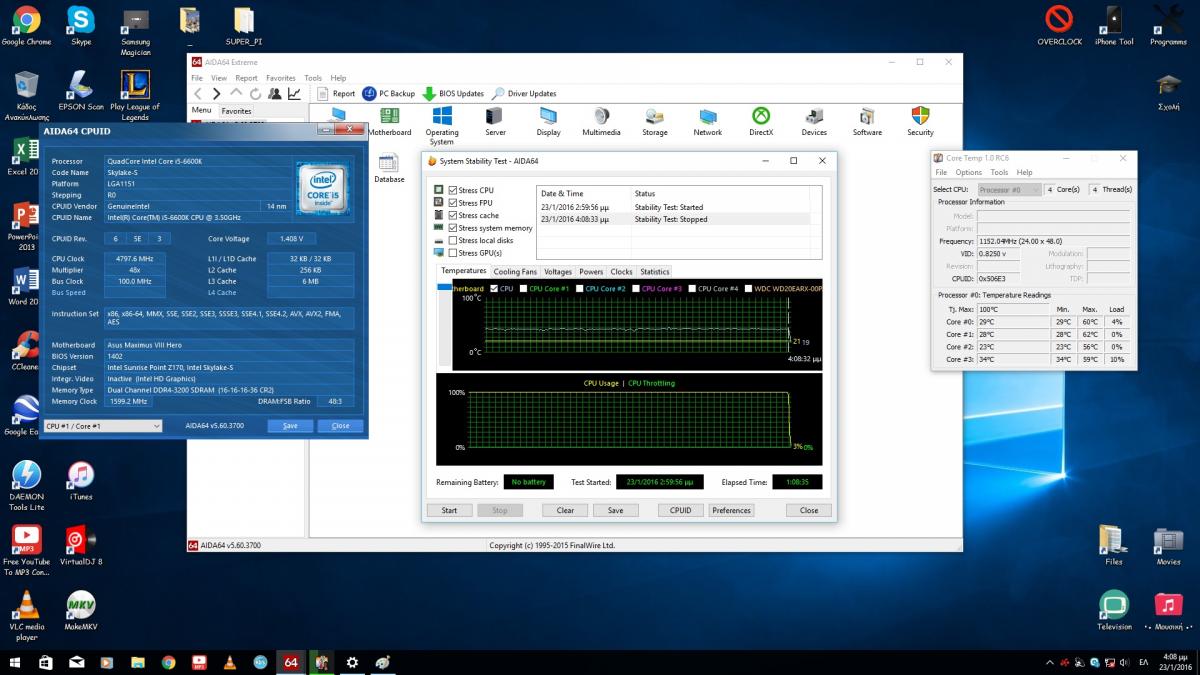Open the CCleaner desktop icon
This screenshot has height=675, width=1200.
(x=26, y=353)
